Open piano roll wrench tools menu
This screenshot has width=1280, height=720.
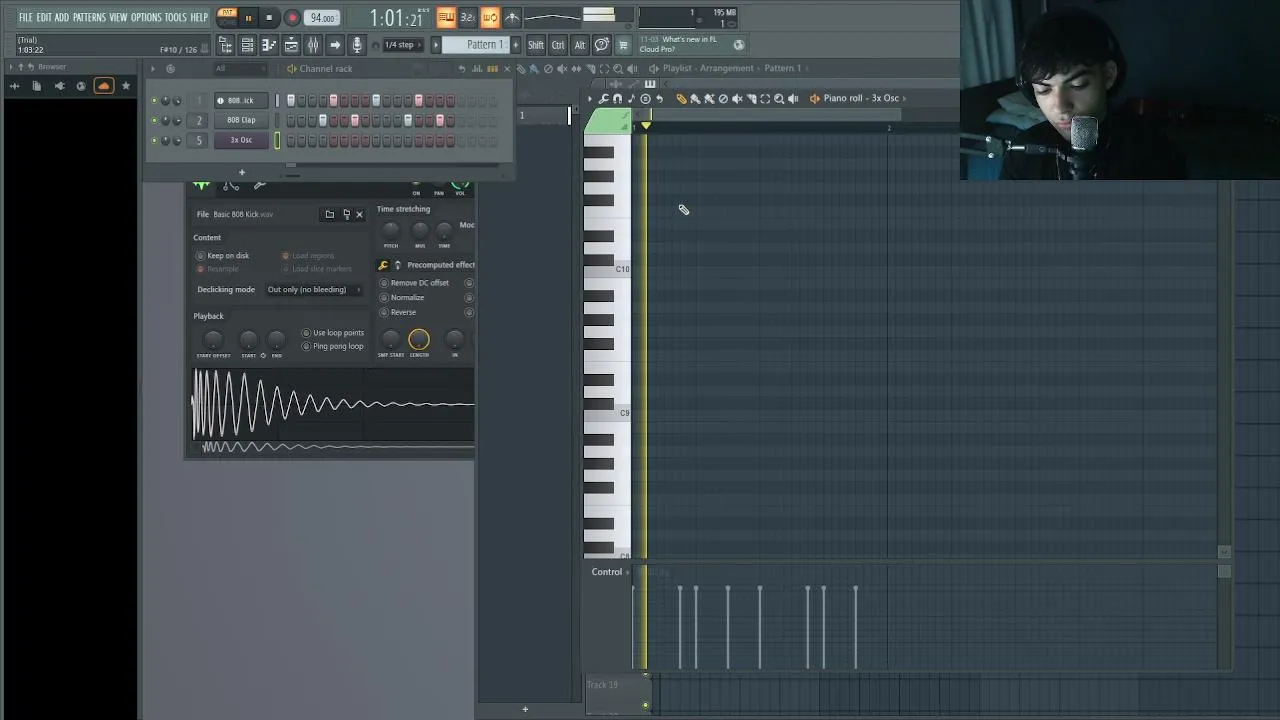tap(603, 98)
